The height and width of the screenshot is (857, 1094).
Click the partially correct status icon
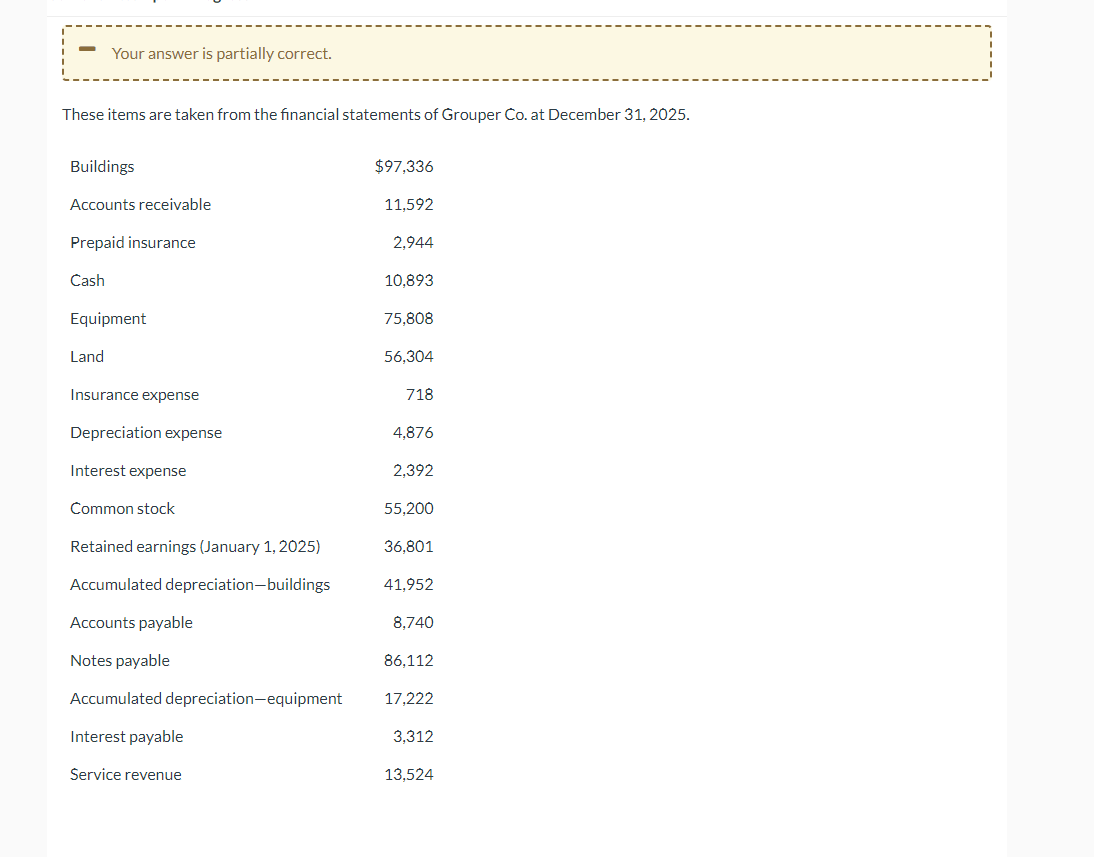click(x=86, y=47)
